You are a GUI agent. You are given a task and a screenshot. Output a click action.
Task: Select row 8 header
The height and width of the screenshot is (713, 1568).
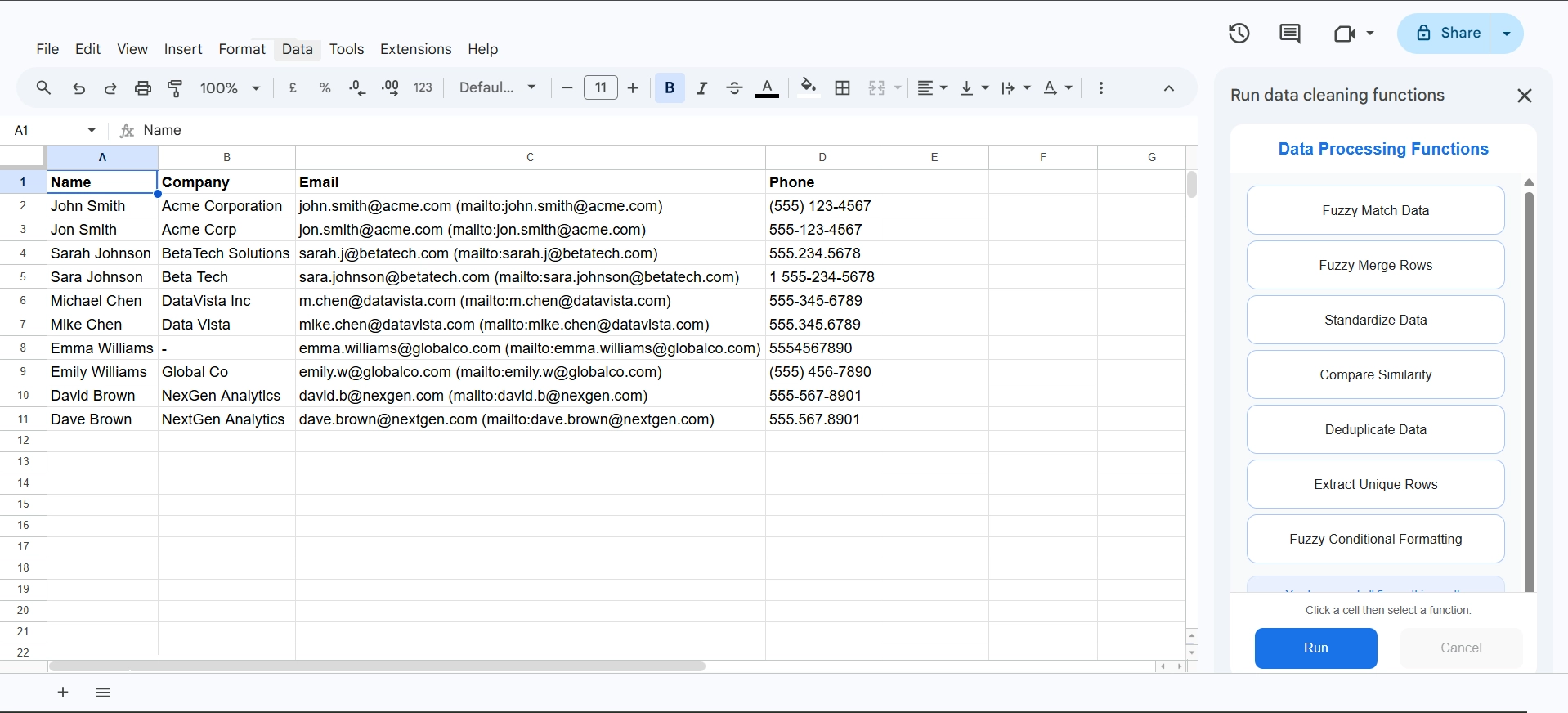coord(23,348)
